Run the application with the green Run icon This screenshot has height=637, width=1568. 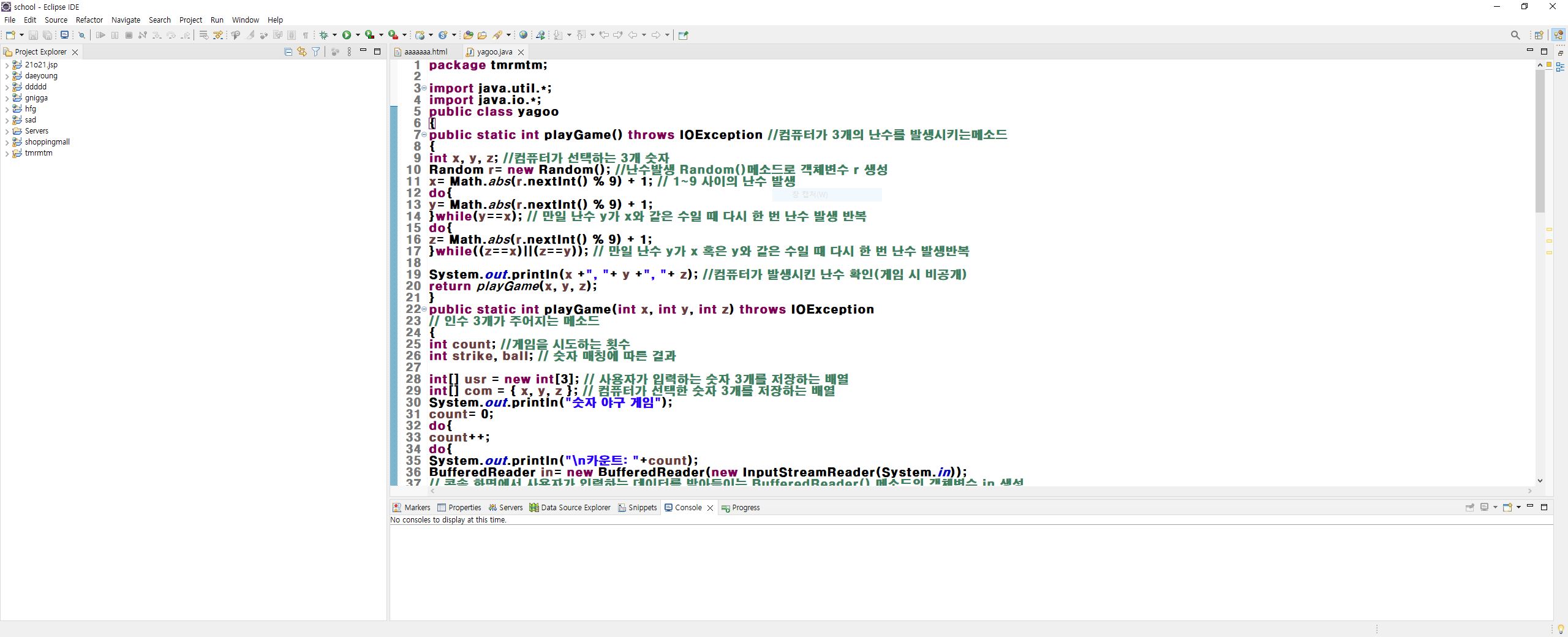click(347, 35)
